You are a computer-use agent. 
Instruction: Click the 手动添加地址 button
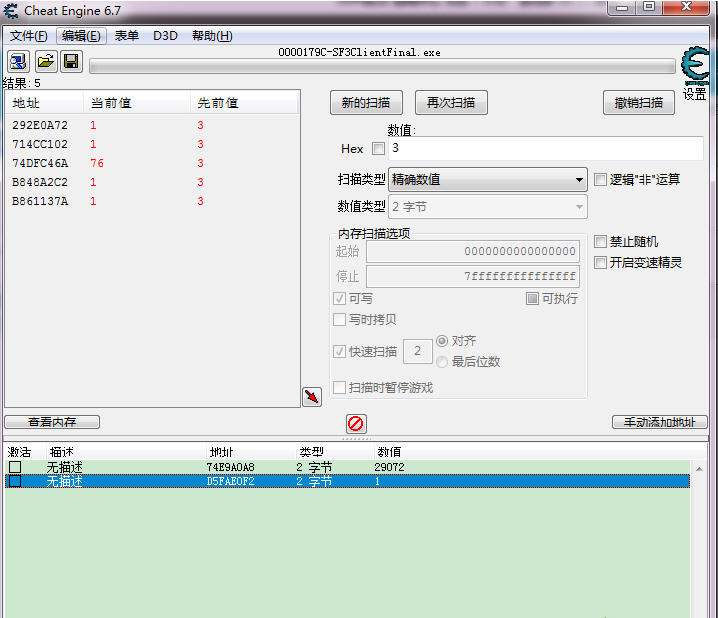(x=659, y=422)
